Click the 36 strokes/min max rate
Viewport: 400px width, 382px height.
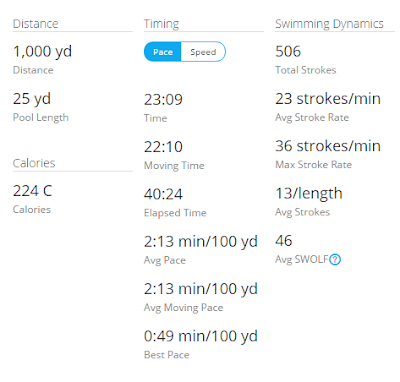pyautogui.click(x=328, y=146)
